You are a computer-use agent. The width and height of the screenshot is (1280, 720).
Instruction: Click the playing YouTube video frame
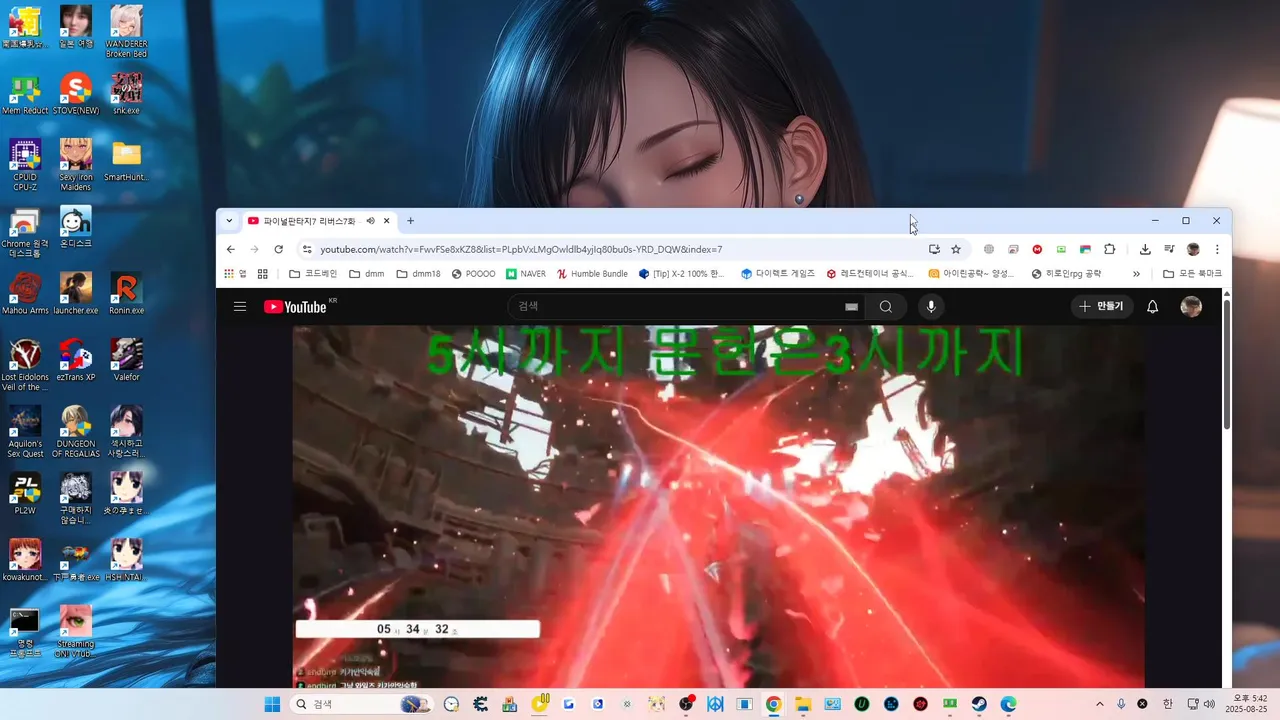[x=718, y=506]
